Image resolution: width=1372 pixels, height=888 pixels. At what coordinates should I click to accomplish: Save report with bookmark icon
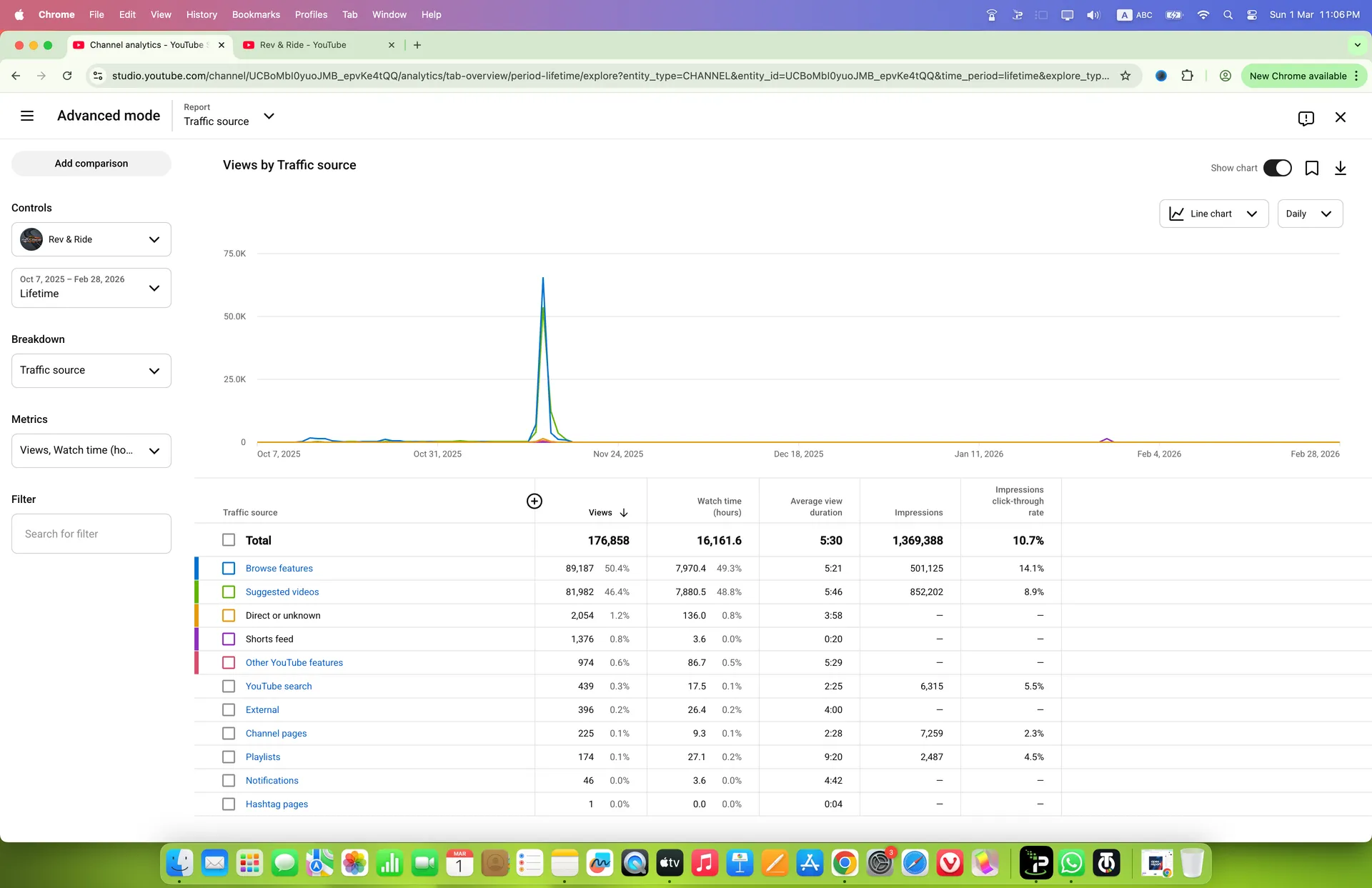(1312, 168)
